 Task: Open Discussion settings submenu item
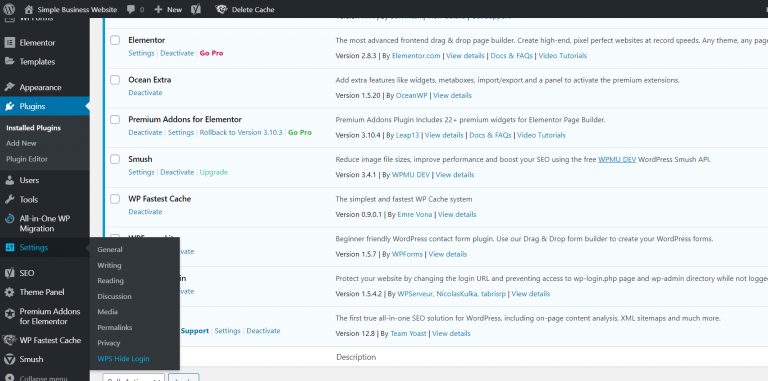click(114, 296)
